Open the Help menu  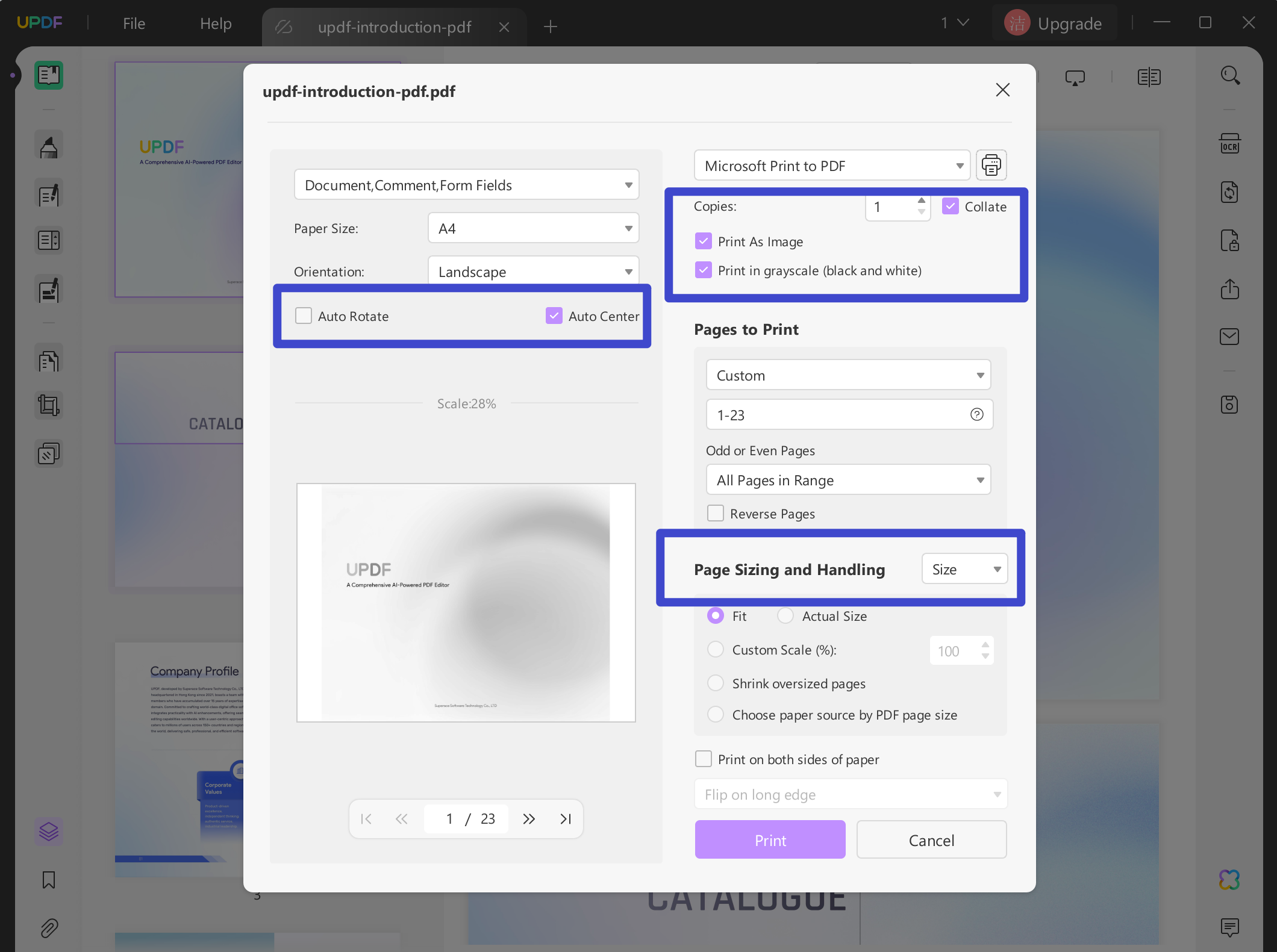(x=215, y=23)
